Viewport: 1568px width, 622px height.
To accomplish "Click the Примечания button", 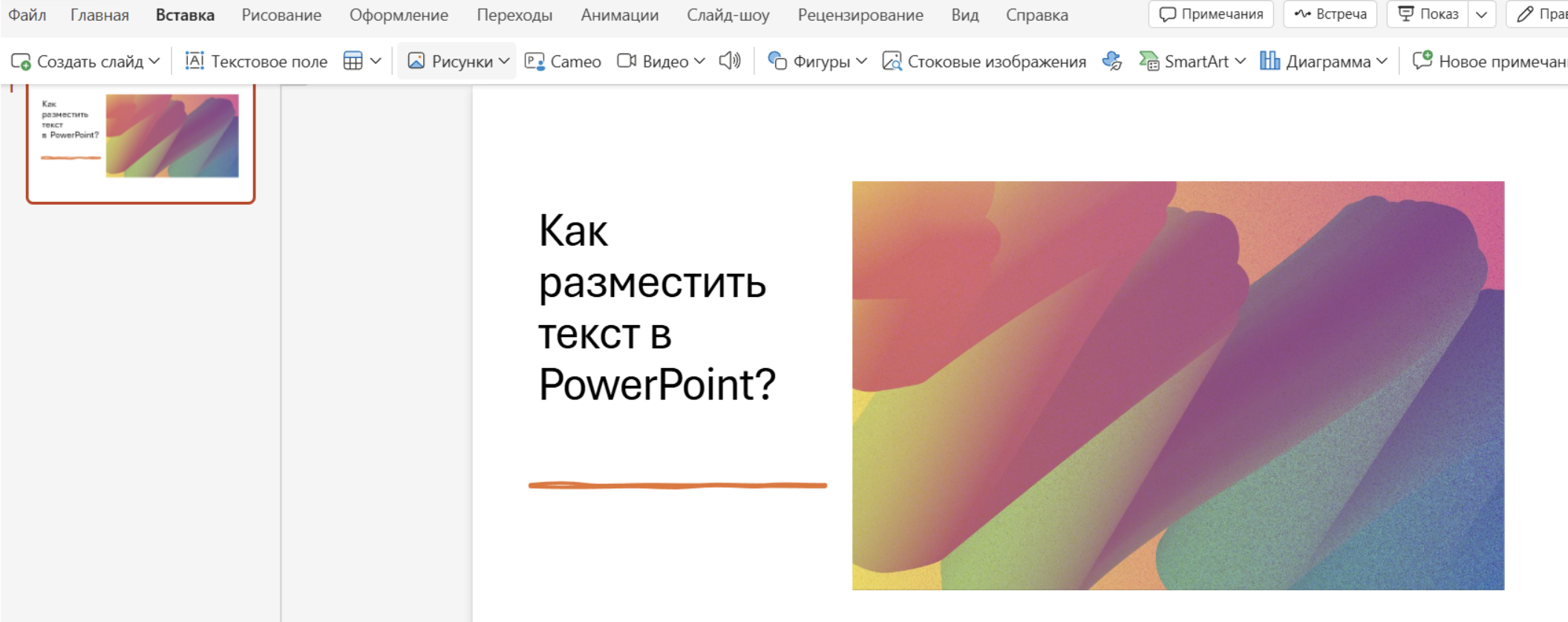I will click(1211, 14).
